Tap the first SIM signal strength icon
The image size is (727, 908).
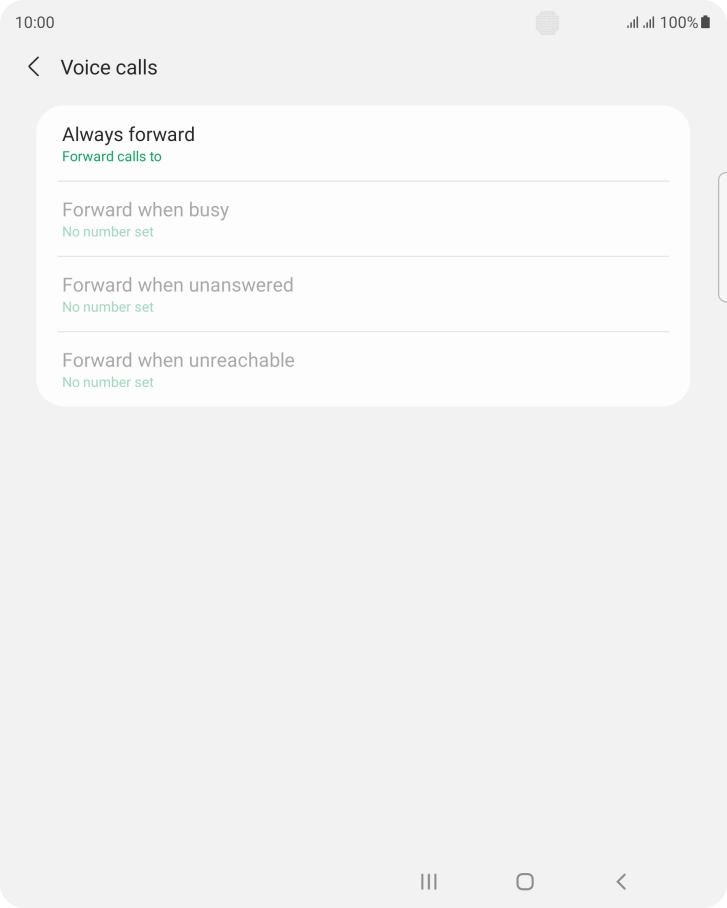pyautogui.click(x=632, y=22)
